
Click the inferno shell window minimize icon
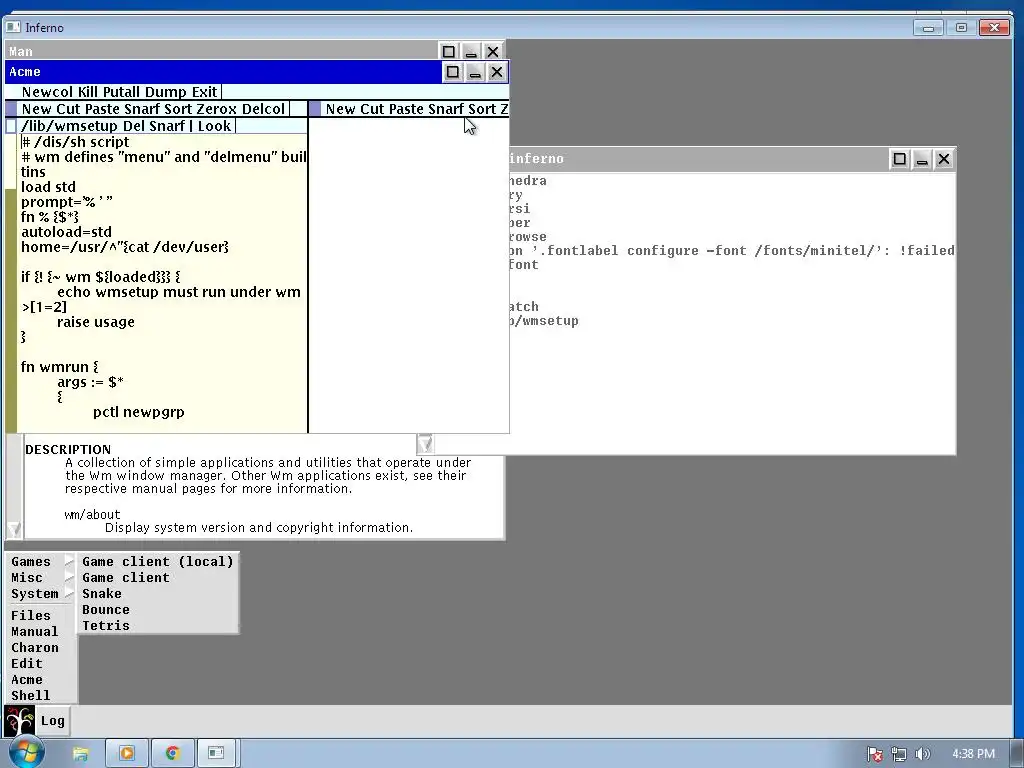tap(921, 159)
